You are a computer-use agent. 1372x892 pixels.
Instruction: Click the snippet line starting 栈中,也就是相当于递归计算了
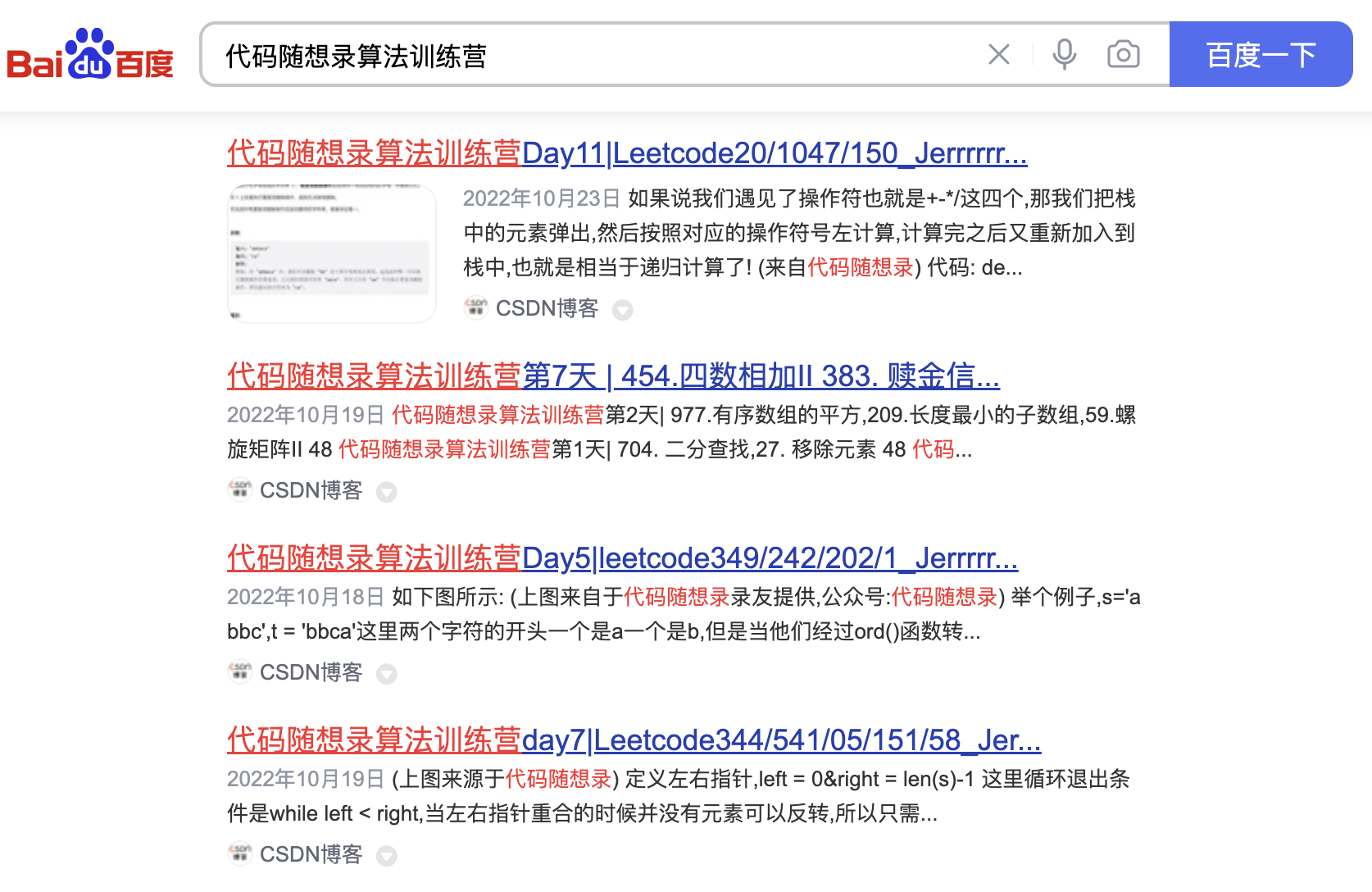point(743,267)
